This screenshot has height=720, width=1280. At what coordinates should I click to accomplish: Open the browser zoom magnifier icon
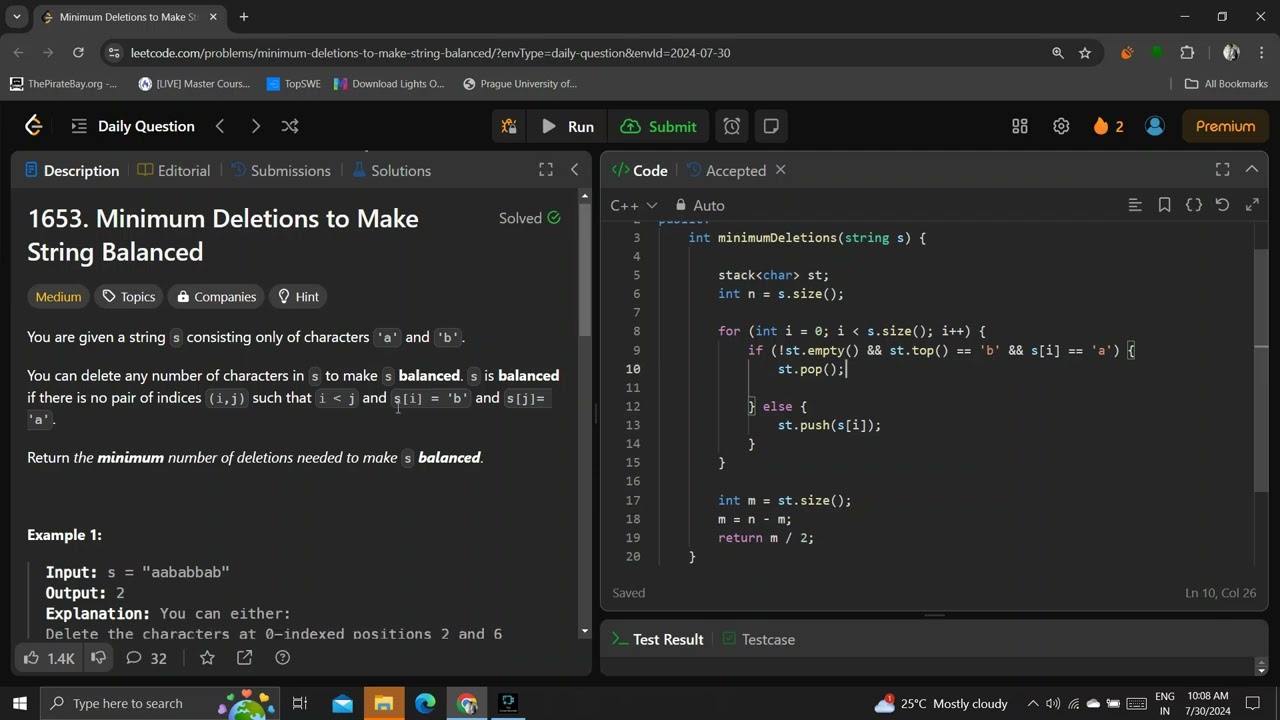tap(1057, 53)
